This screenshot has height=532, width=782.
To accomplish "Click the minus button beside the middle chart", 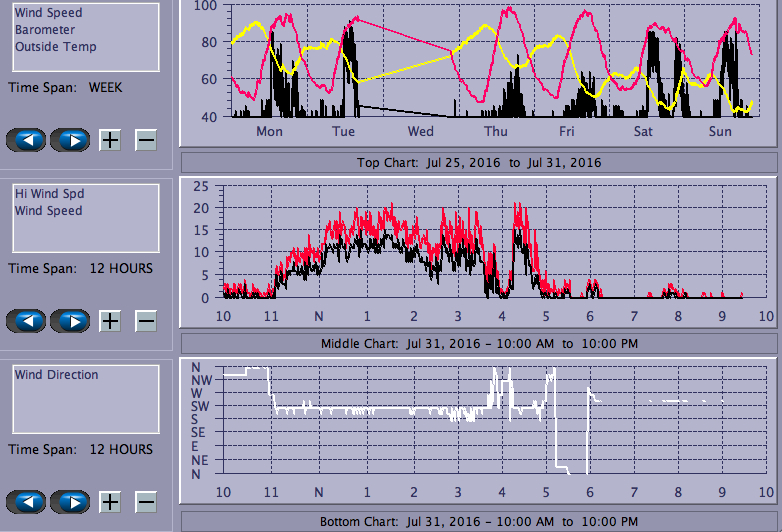I will tap(146, 321).
